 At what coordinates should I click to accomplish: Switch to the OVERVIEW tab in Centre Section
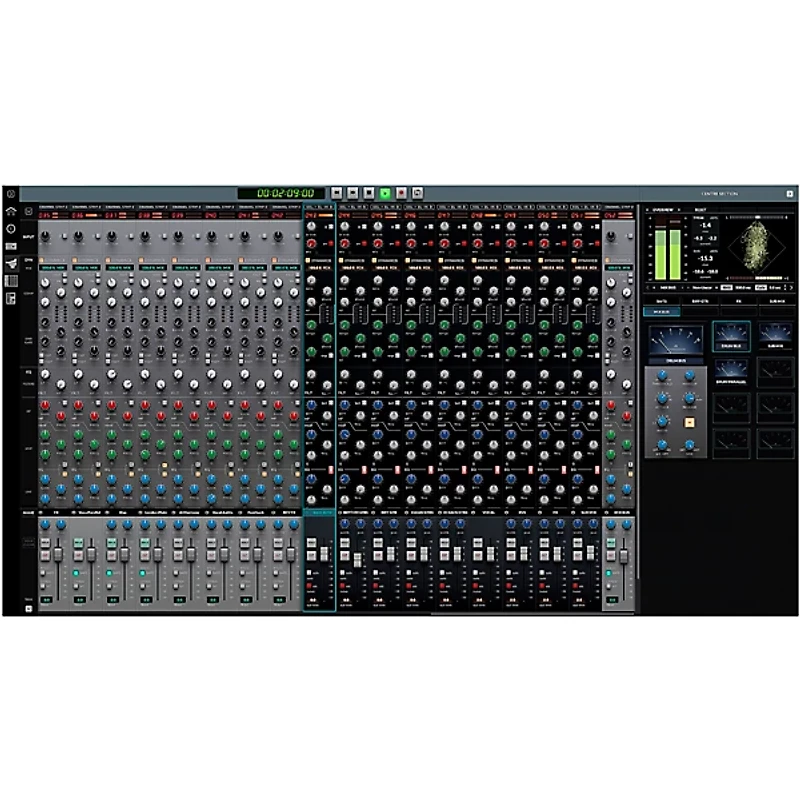click(x=664, y=209)
